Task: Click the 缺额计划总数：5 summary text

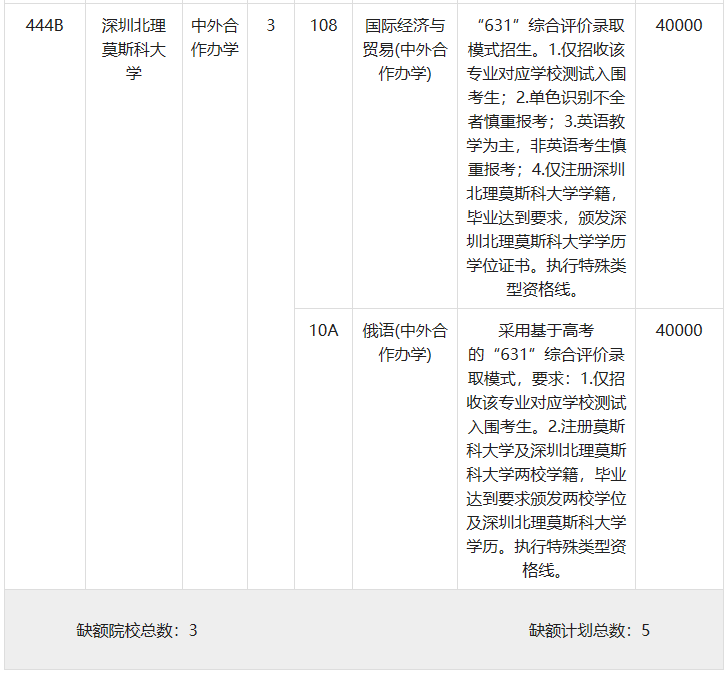Action: click(589, 630)
